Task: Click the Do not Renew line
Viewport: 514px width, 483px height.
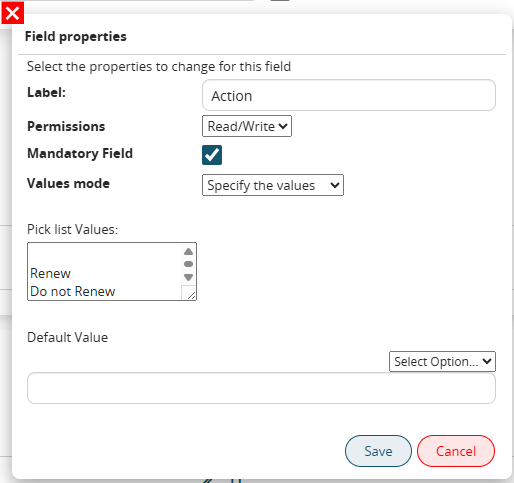Action: (73, 291)
